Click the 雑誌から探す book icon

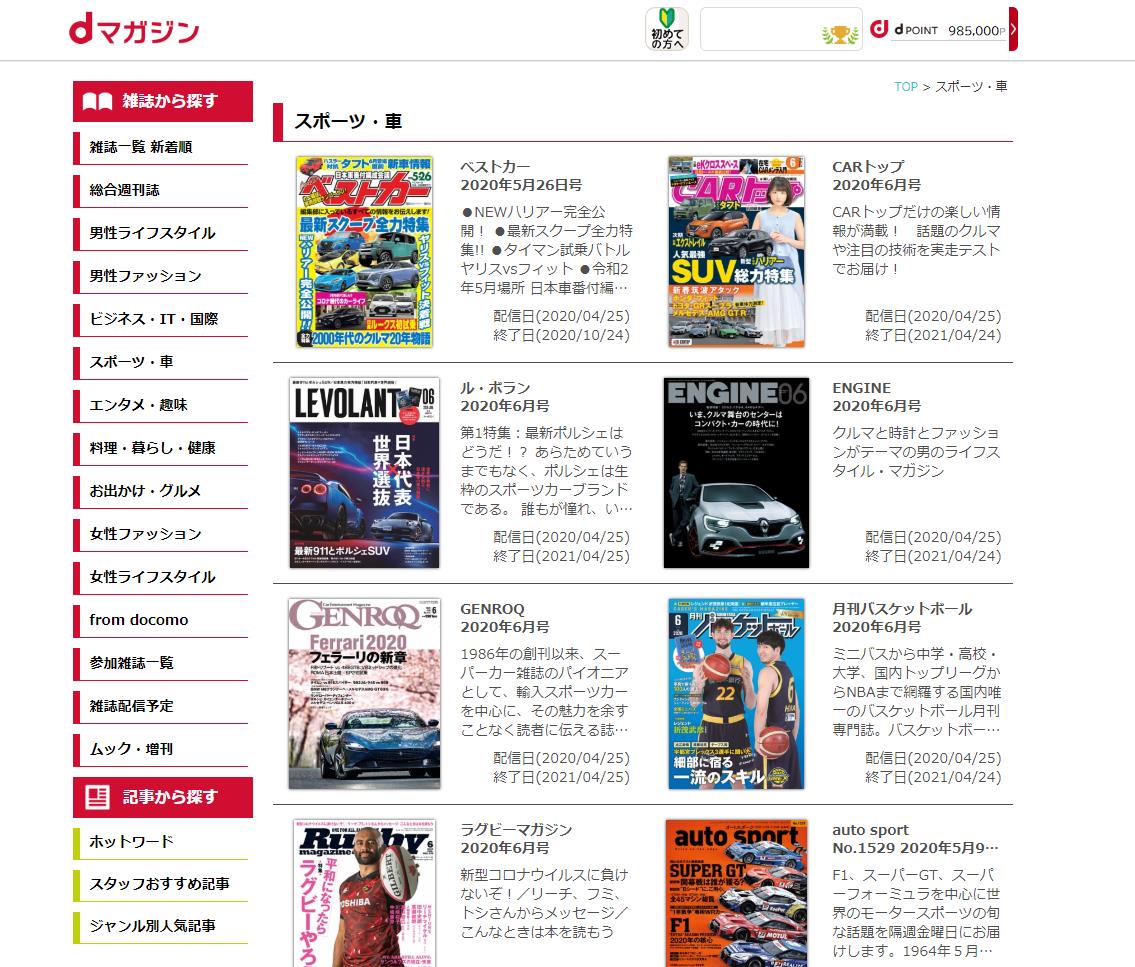pyautogui.click(x=97, y=101)
